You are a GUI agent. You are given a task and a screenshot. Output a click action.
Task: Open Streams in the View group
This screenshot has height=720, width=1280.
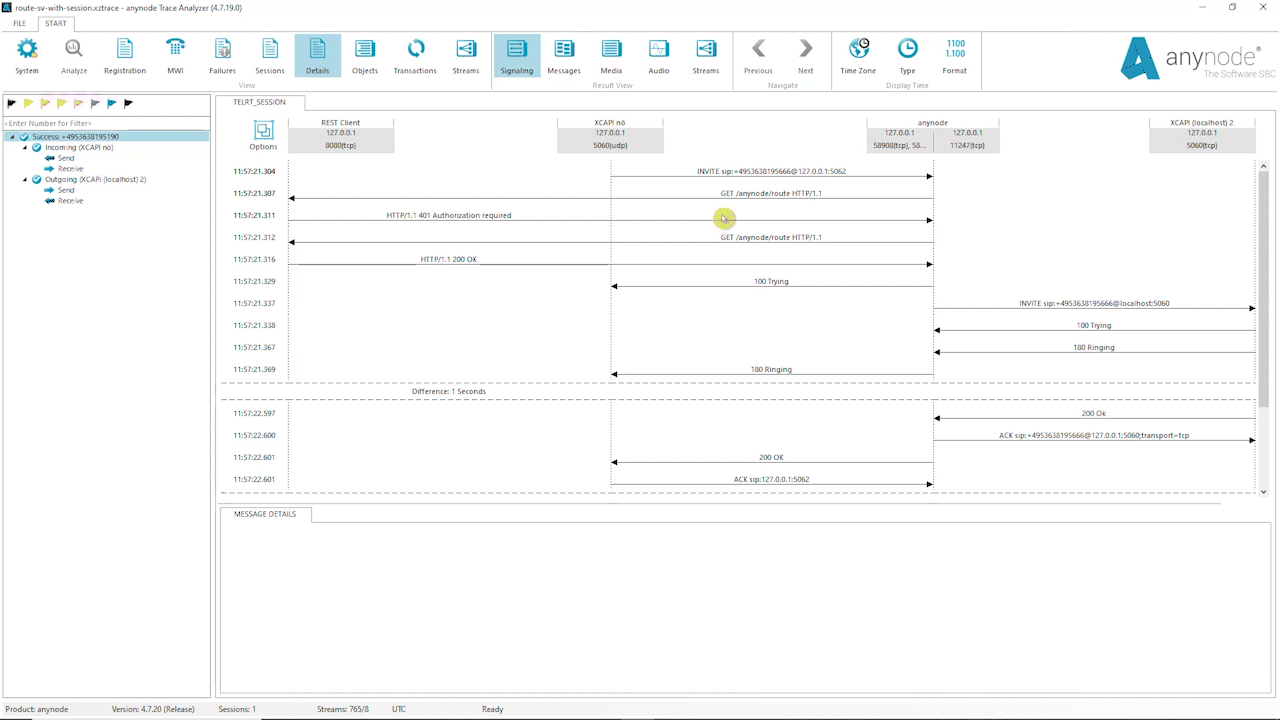(x=466, y=56)
